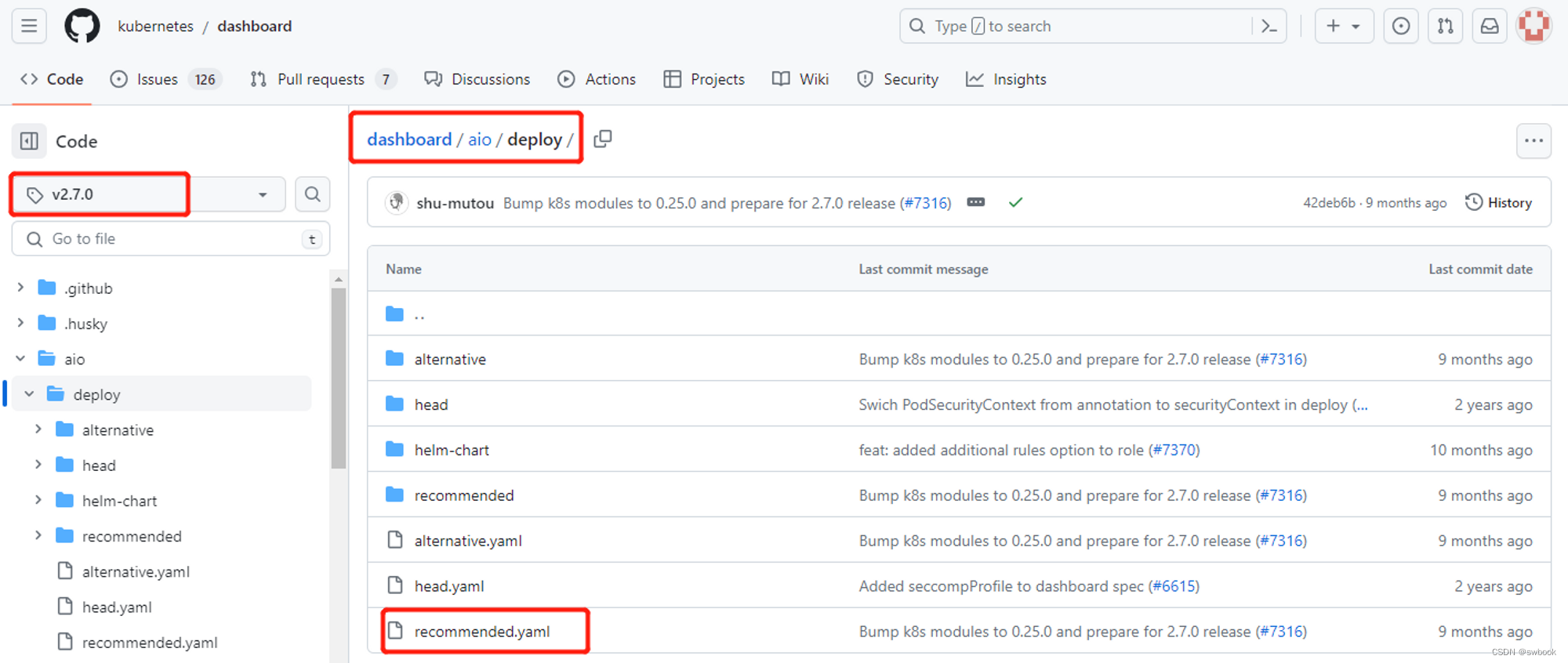Screen dimensions: 1568x663
Task: Expand the helm-chart folder in tree
Action: (x=38, y=500)
